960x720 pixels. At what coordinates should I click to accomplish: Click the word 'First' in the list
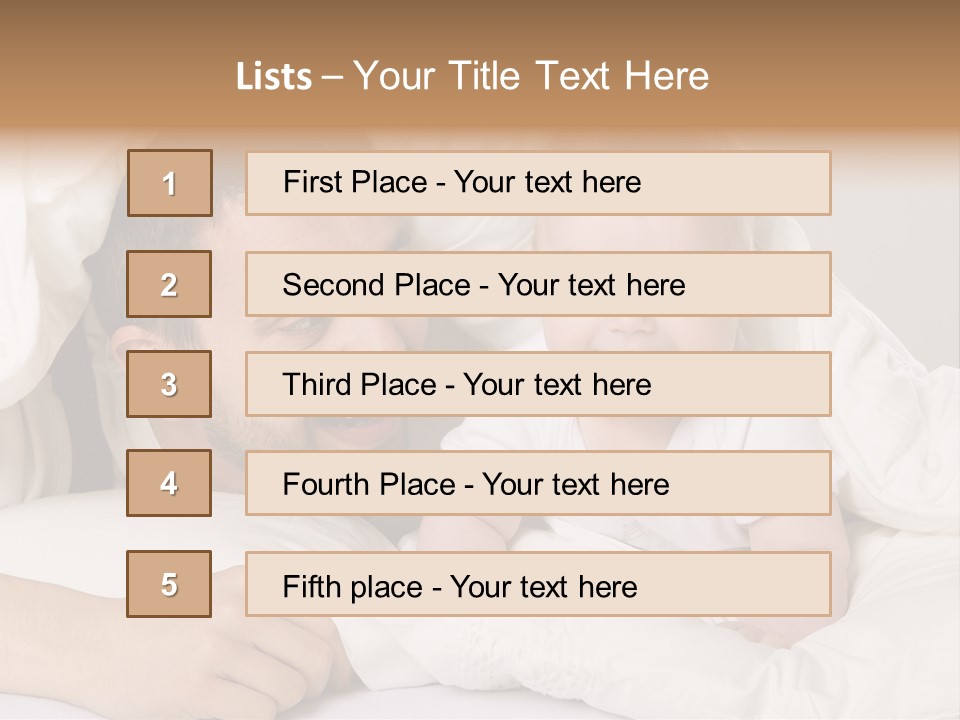tap(312, 182)
